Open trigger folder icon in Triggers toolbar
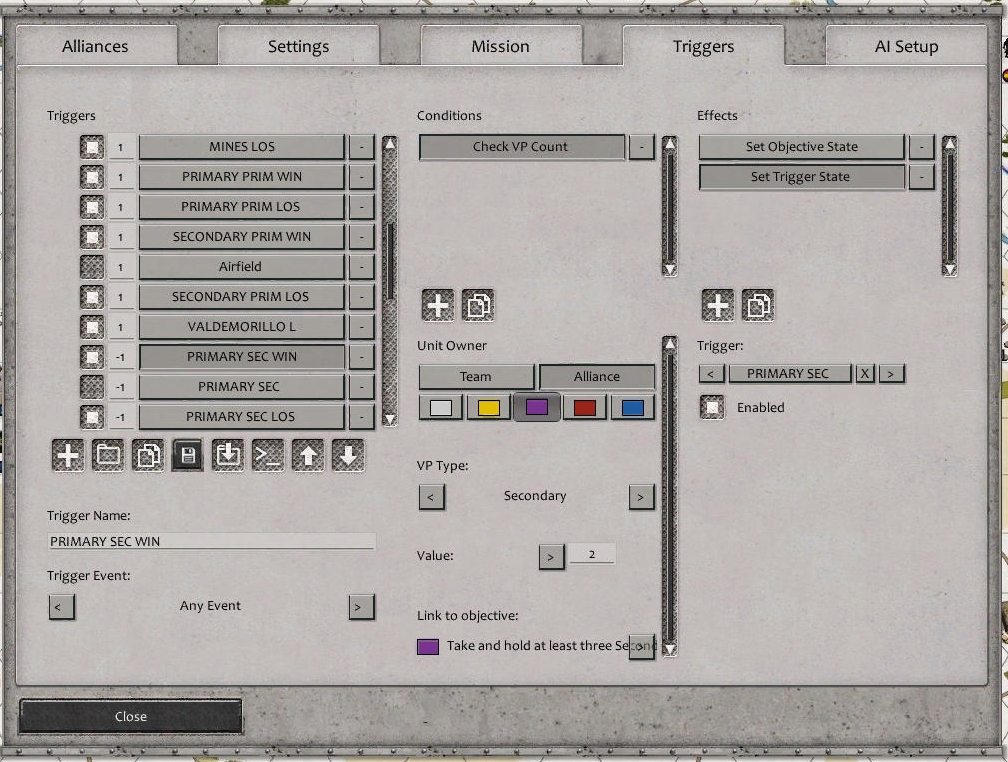 pyautogui.click(x=108, y=456)
